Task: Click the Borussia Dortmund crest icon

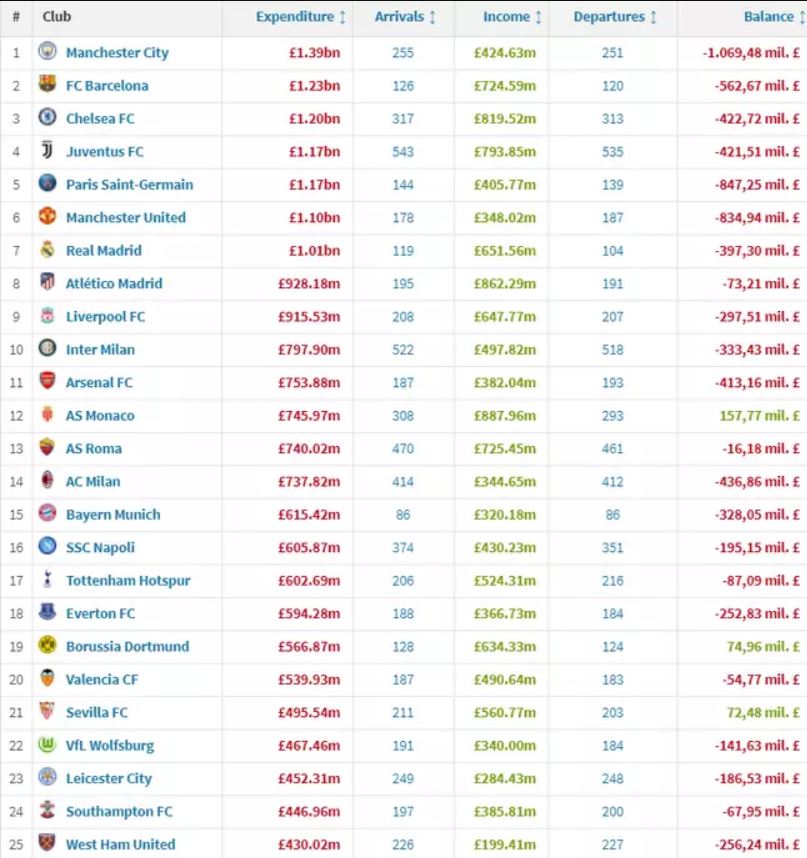Action: point(47,646)
